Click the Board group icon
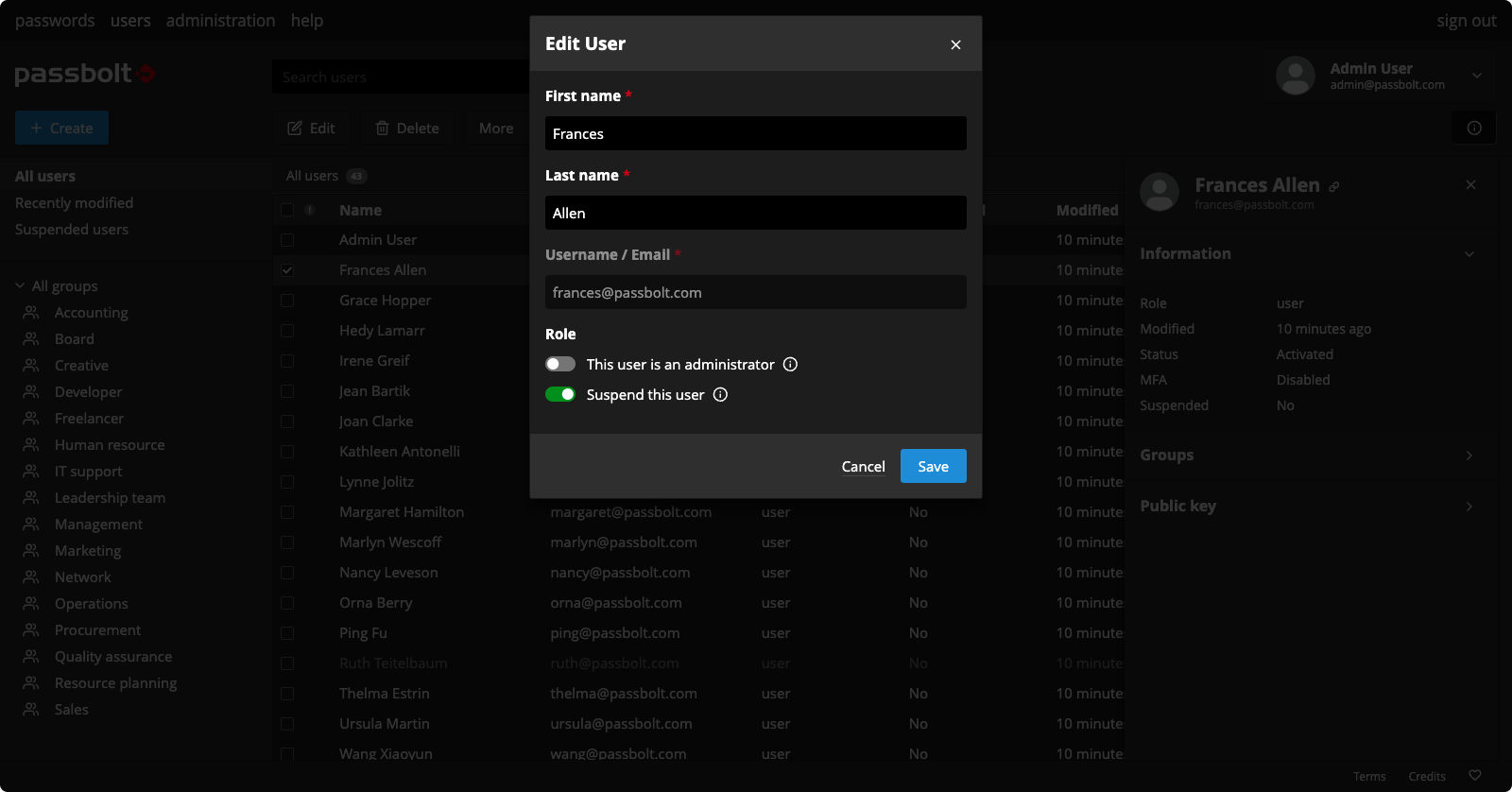Viewport: 1512px width, 792px height. [x=31, y=338]
